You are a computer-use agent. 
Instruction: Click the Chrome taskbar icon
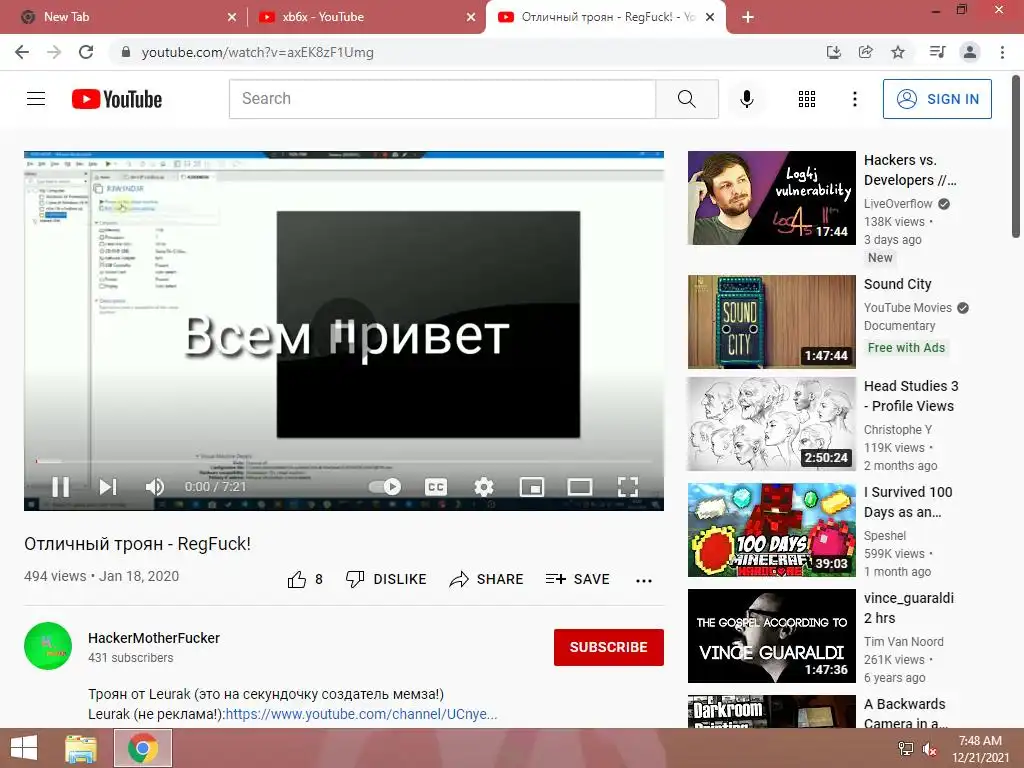click(143, 748)
